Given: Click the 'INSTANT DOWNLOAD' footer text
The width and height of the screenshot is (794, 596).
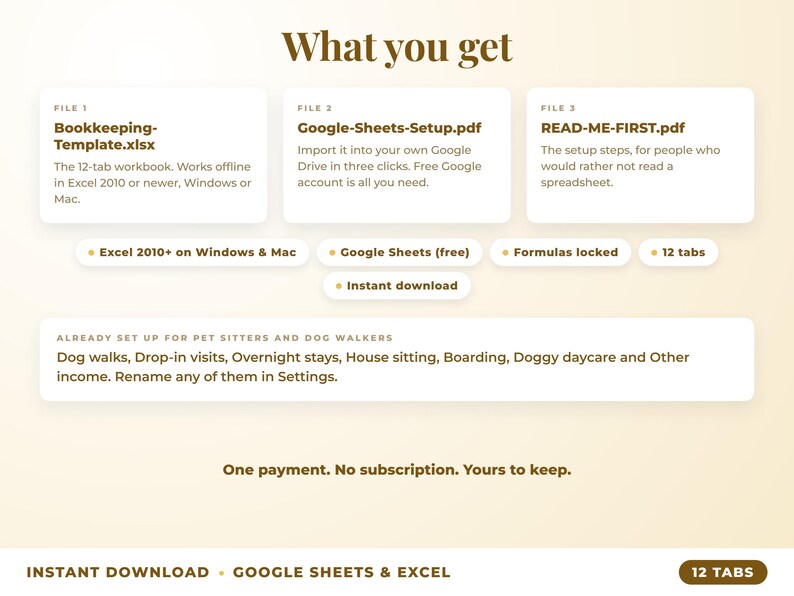Looking at the screenshot, I should [118, 572].
